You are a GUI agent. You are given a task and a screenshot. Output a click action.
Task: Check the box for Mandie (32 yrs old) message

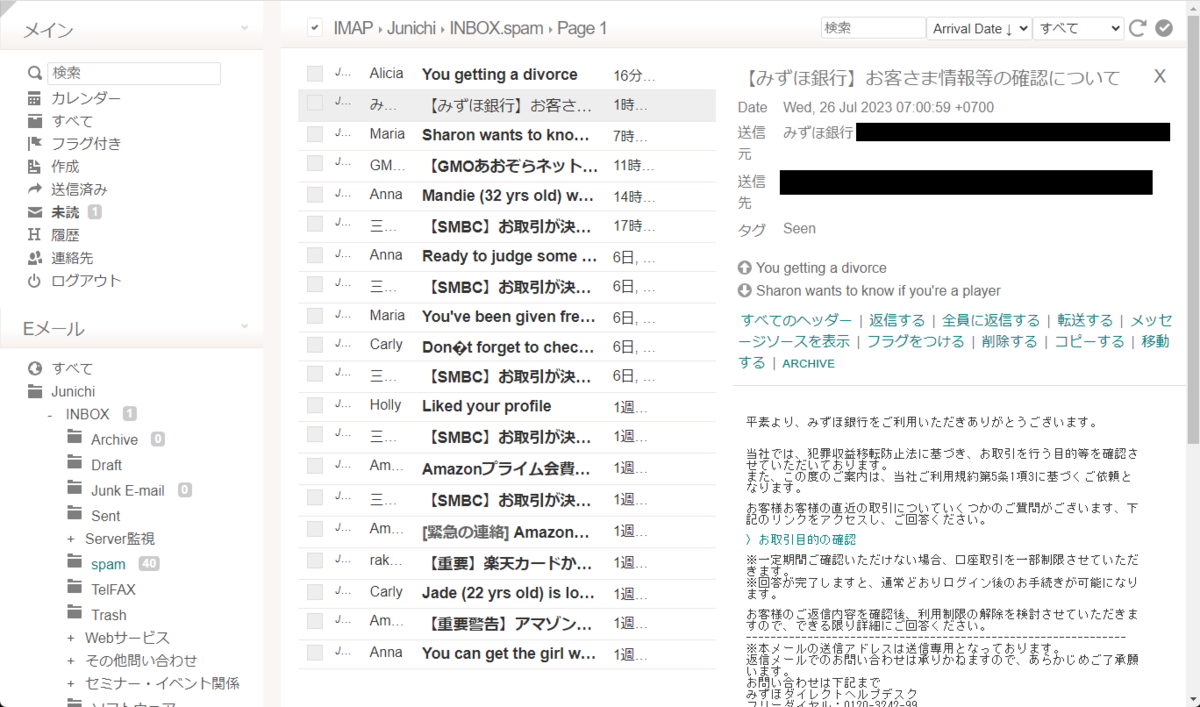click(315, 195)
